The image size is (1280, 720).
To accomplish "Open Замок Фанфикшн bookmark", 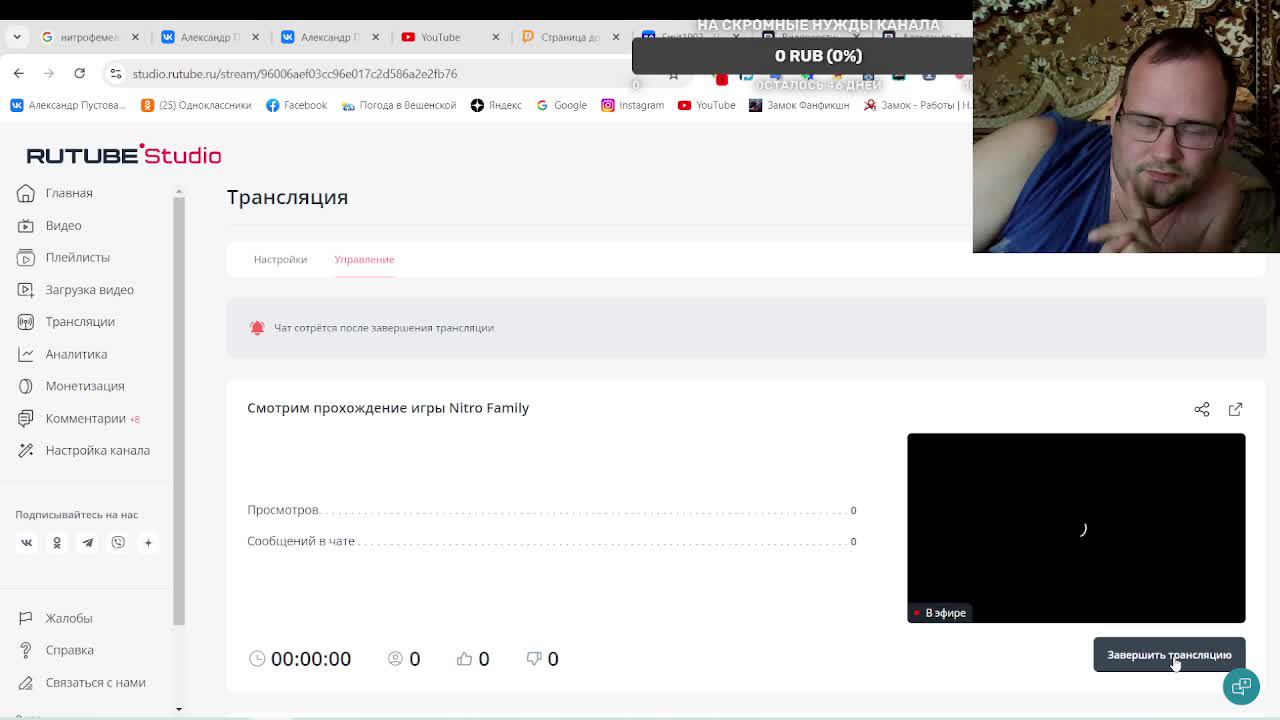I will tap(799, 105).
